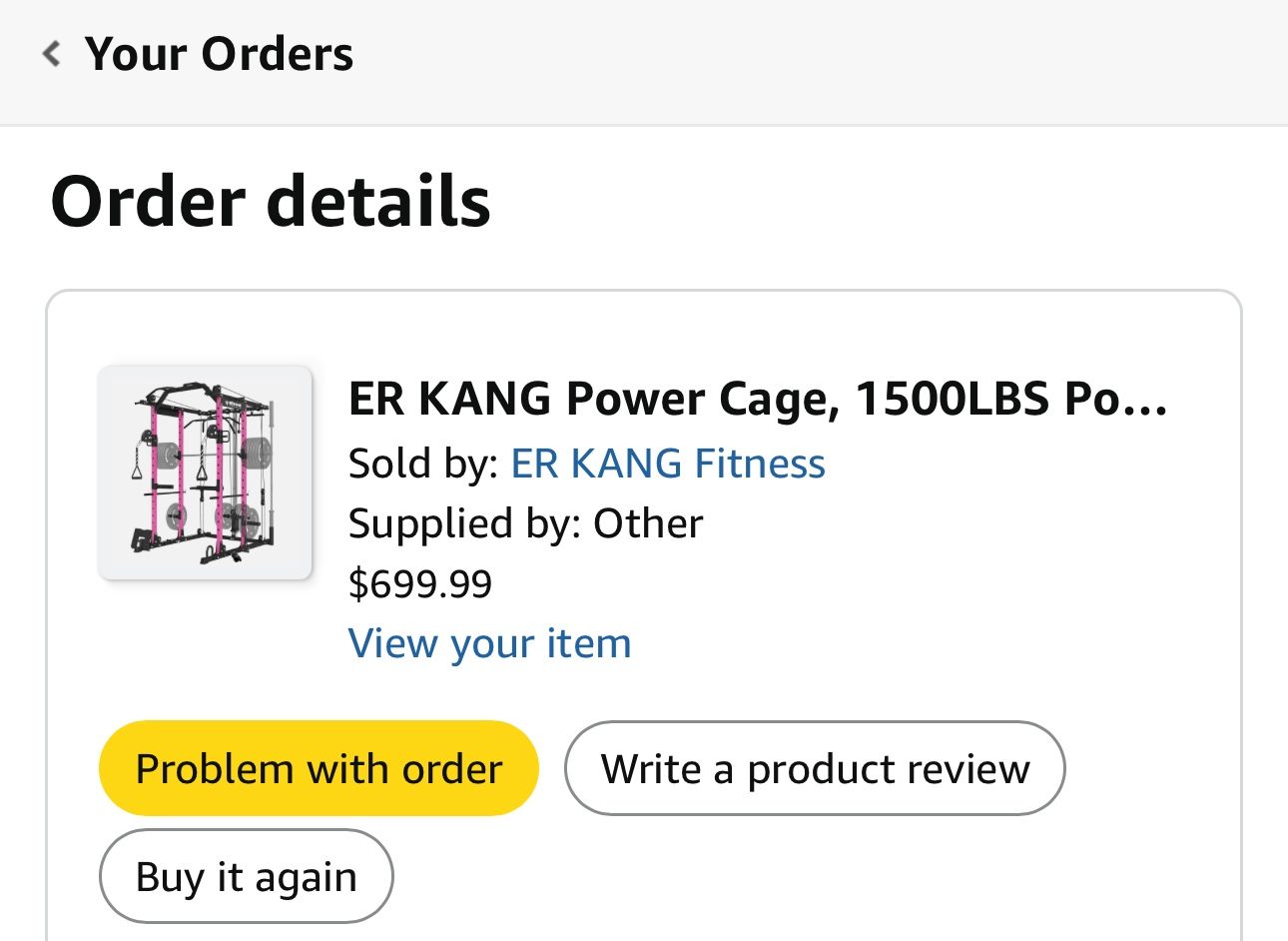Viewport: 1288px width, 941px height.
Task: Click the View your item link
Action: pos(489,643)
